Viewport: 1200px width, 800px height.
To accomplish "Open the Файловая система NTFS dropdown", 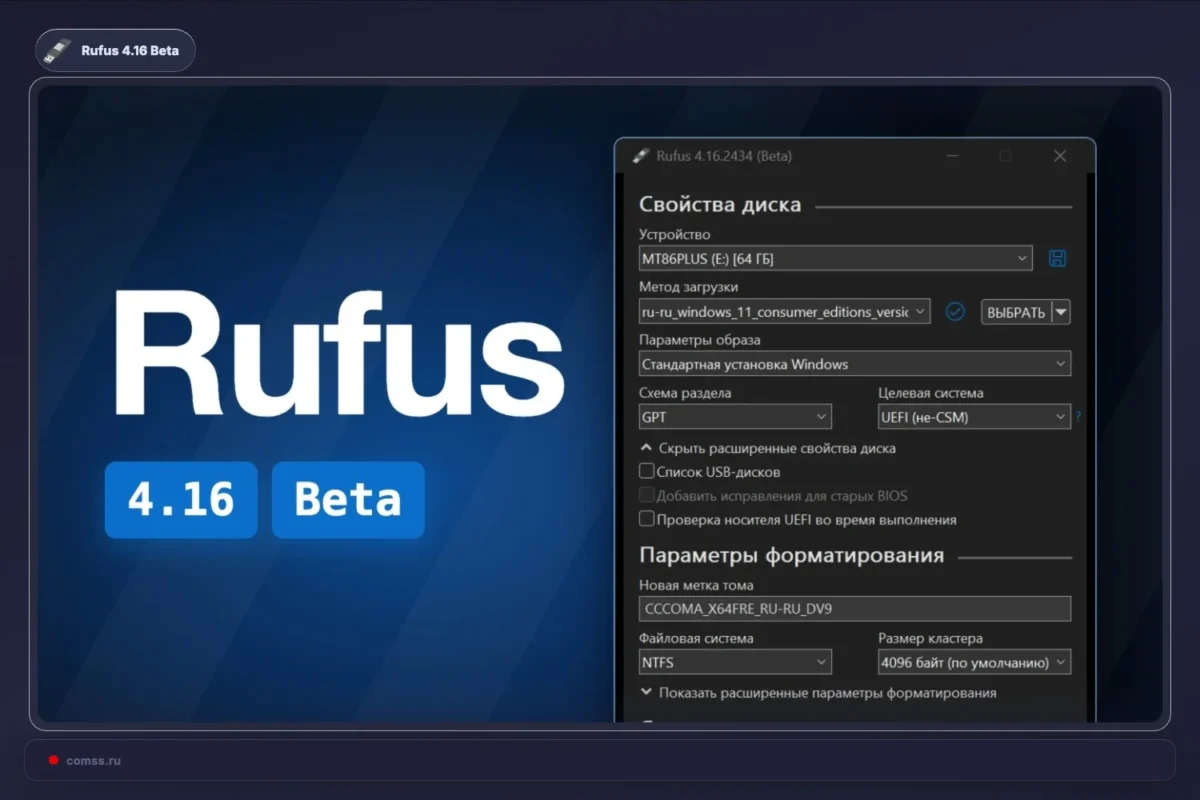I will point(735,662).
